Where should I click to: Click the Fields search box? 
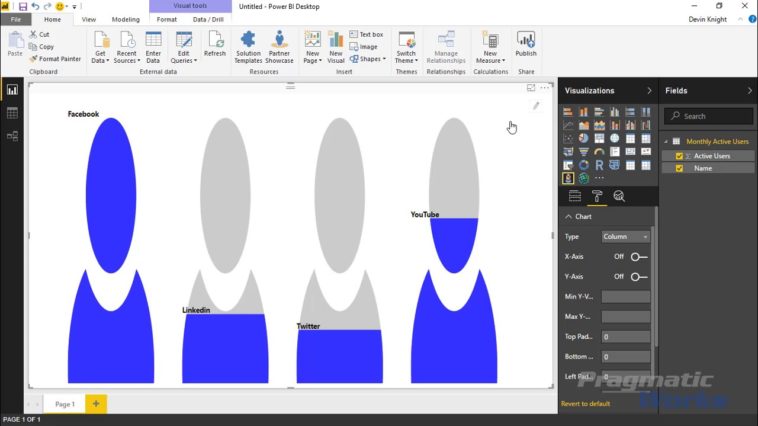(x=708, y=116)
